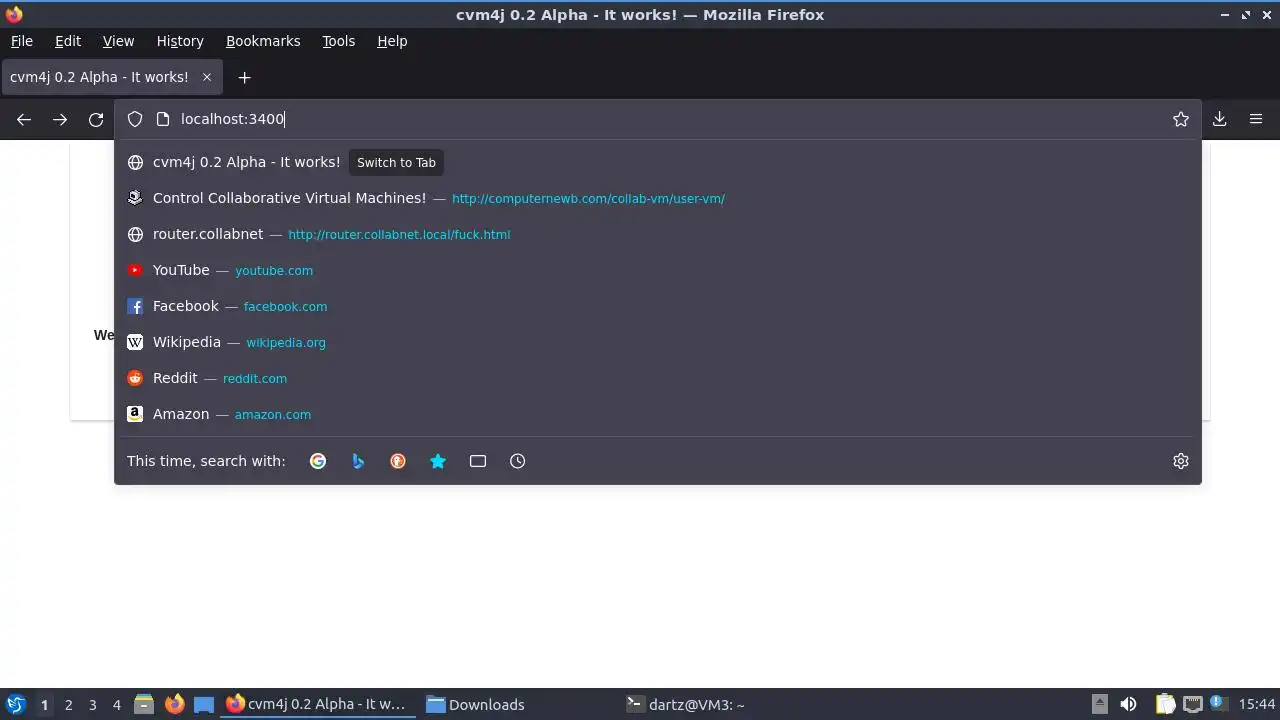Launch file manager from the panel quick launch
The height and width of the screenshot is (720, 1280).
(x=144, y=704)
